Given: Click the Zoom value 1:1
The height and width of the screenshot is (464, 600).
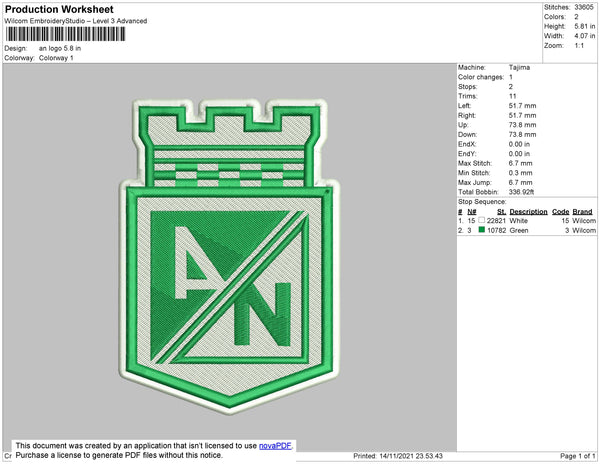Looking at the screenshot, I should coord(579,46).
